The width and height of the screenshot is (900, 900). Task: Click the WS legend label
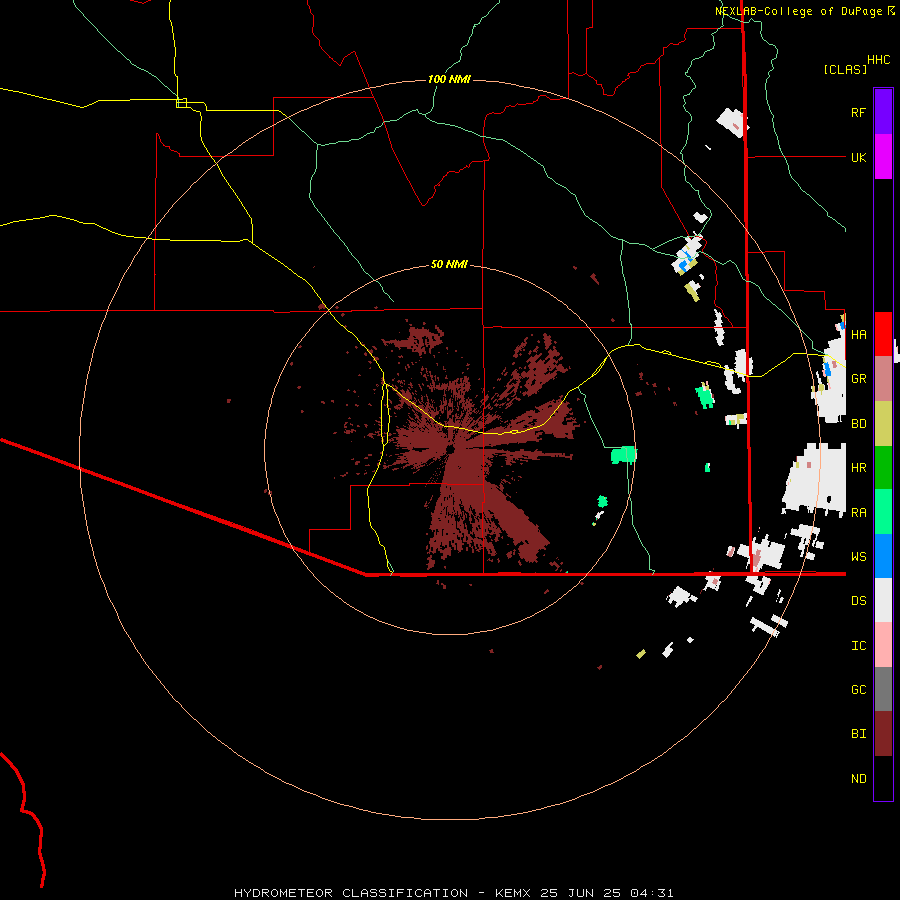point(858,557)
